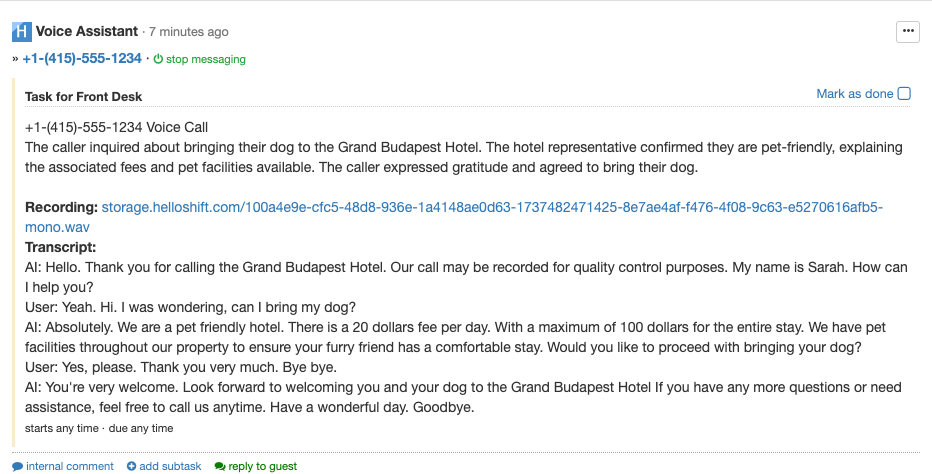
Task: Click the "7 minutes ago" timestamp
Action: [188, 32]
